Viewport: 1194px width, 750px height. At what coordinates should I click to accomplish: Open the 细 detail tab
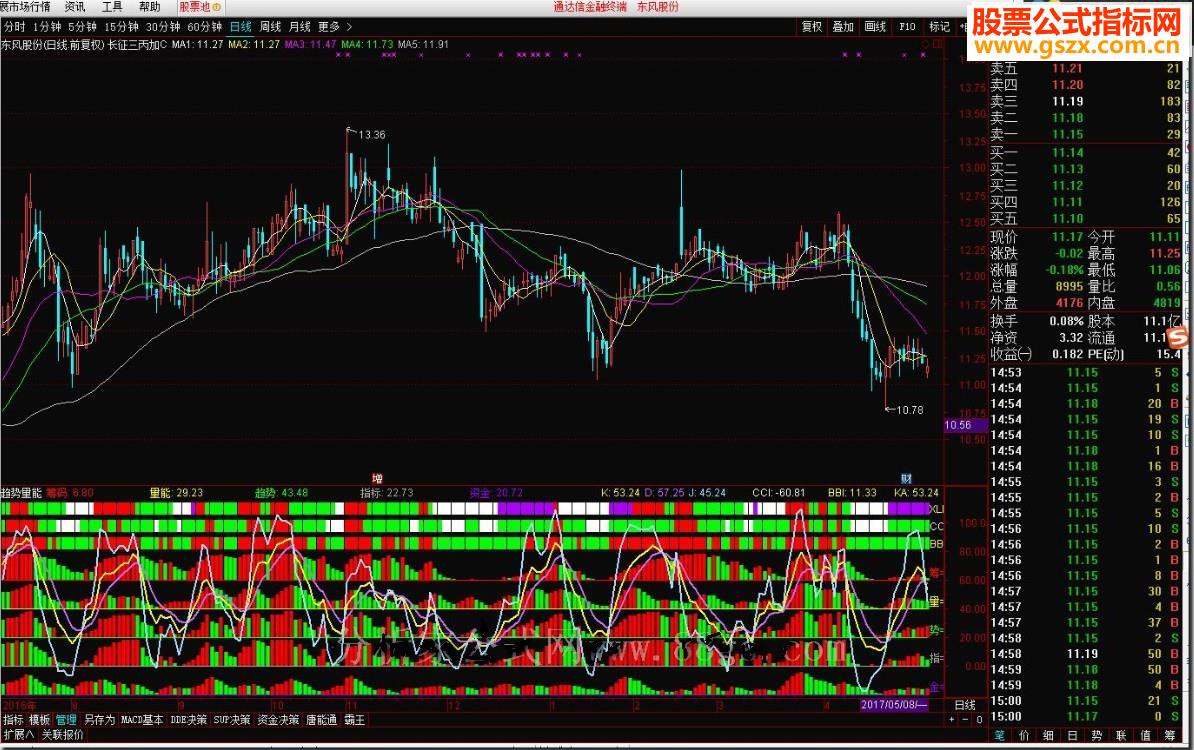pos(1049,736)
